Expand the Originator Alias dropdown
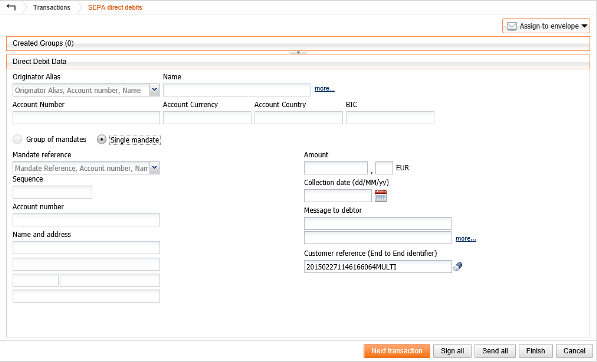Viewport: 597px width, 362px height. coord(154,90)
